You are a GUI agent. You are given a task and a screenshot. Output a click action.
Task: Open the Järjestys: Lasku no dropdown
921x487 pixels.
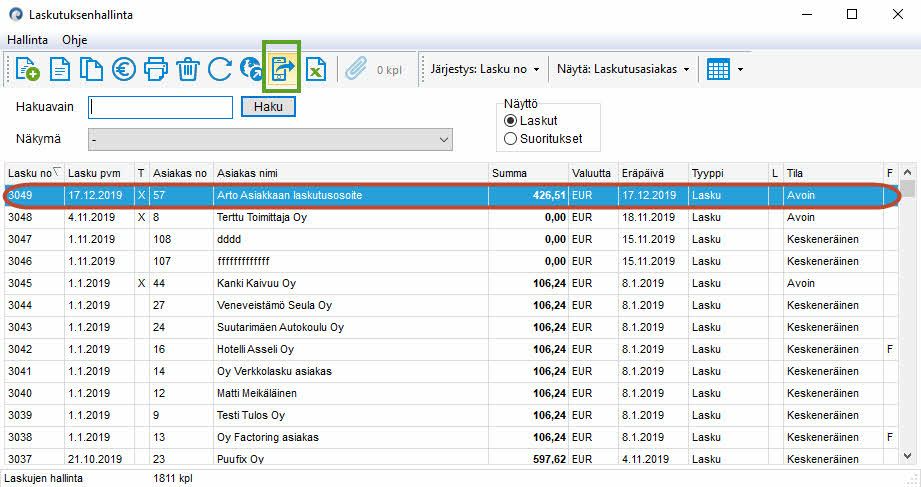(x=485, y=69)
